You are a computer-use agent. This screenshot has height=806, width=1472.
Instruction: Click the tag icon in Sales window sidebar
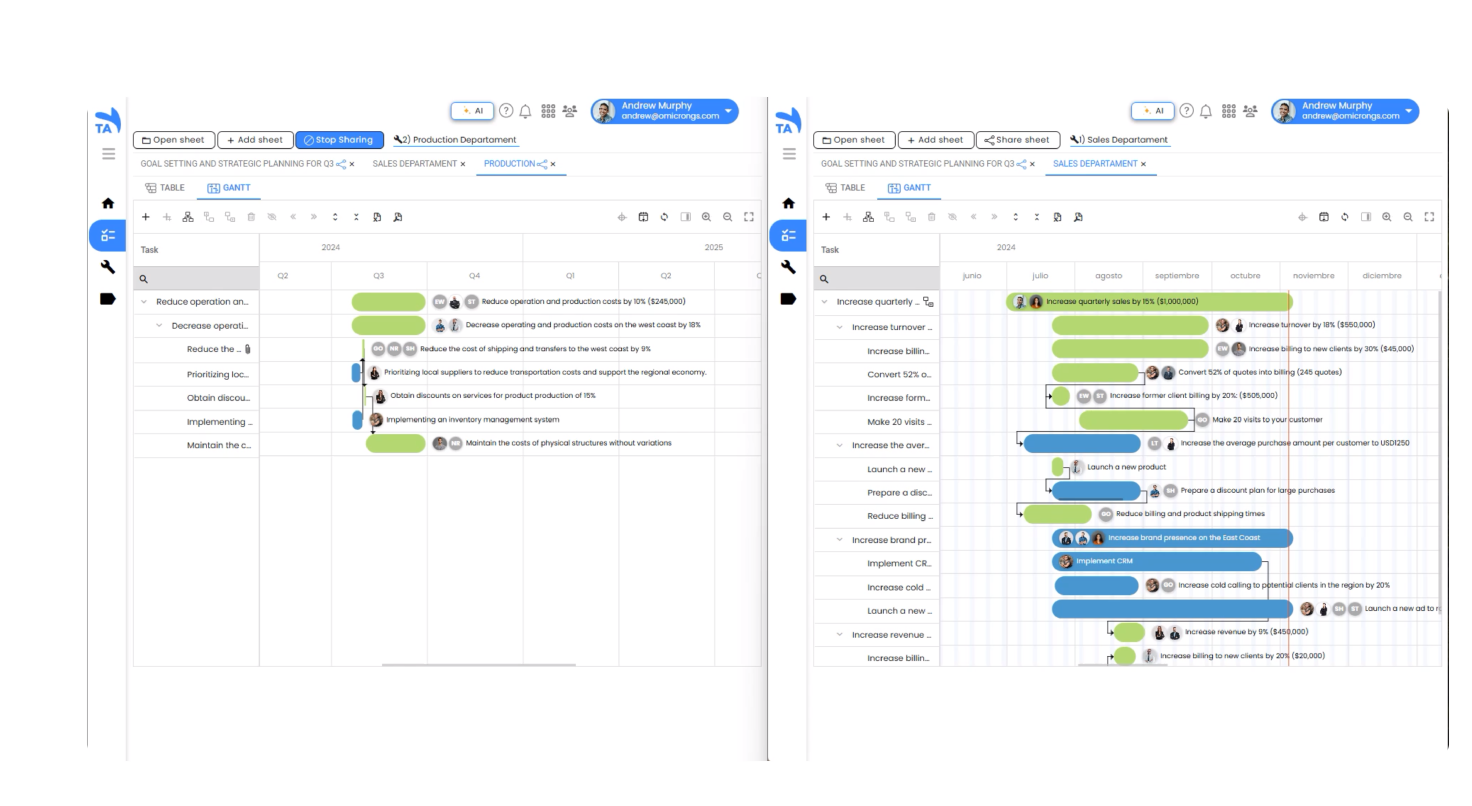788,299
